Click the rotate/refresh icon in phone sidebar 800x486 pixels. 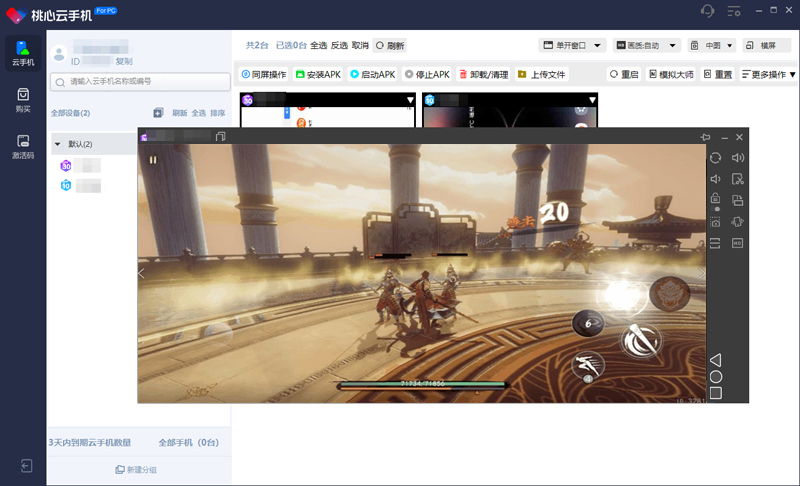[x=715, y=158]
